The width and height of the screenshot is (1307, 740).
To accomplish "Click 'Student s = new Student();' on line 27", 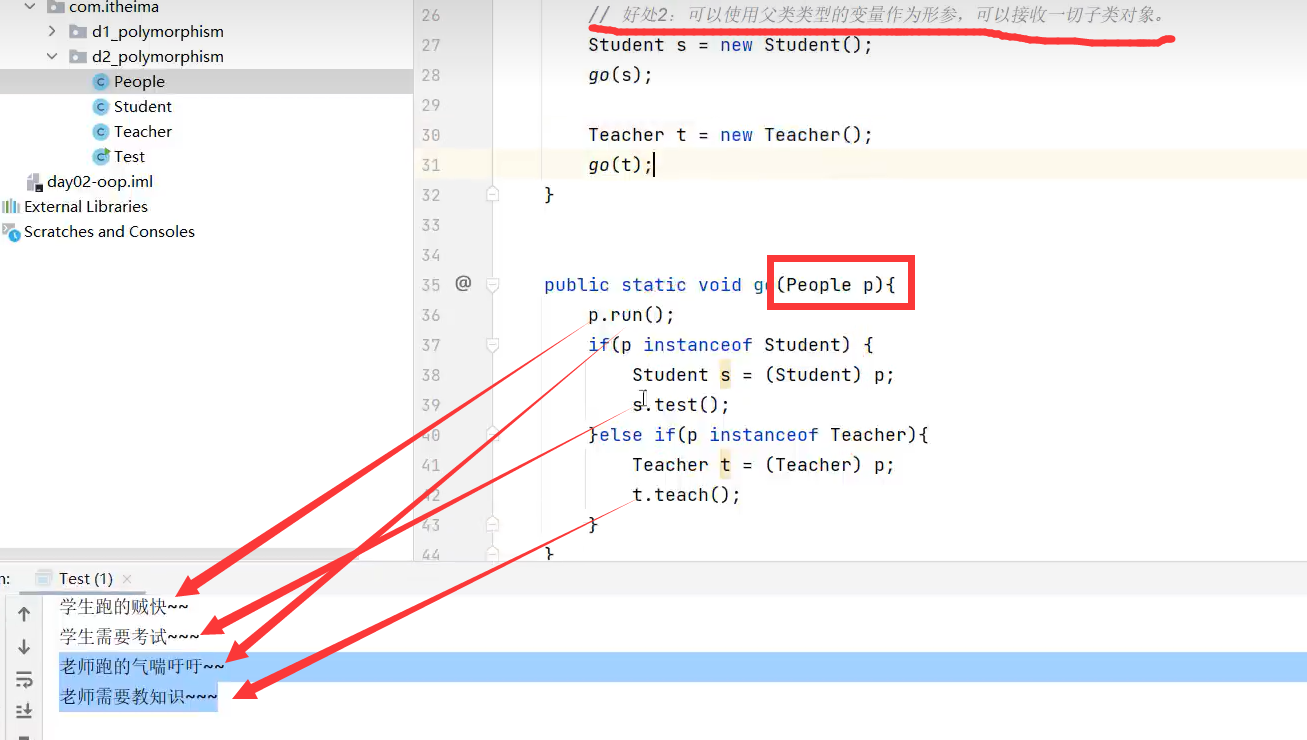I will tap(730, 45).
